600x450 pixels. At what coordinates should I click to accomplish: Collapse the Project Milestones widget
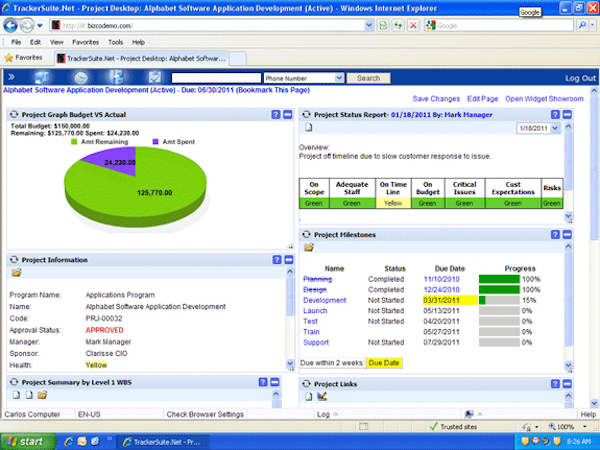[567, 235]
